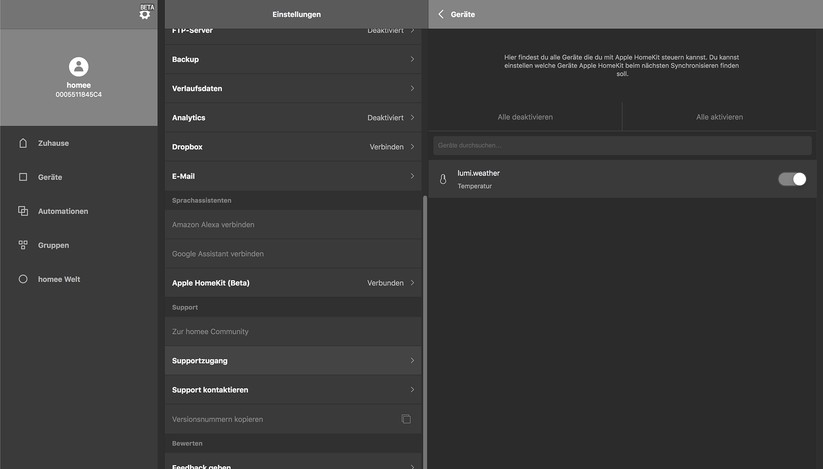The image size is (823, 469).
Task: Click the Supportzugang label
Action: [199, 360]
